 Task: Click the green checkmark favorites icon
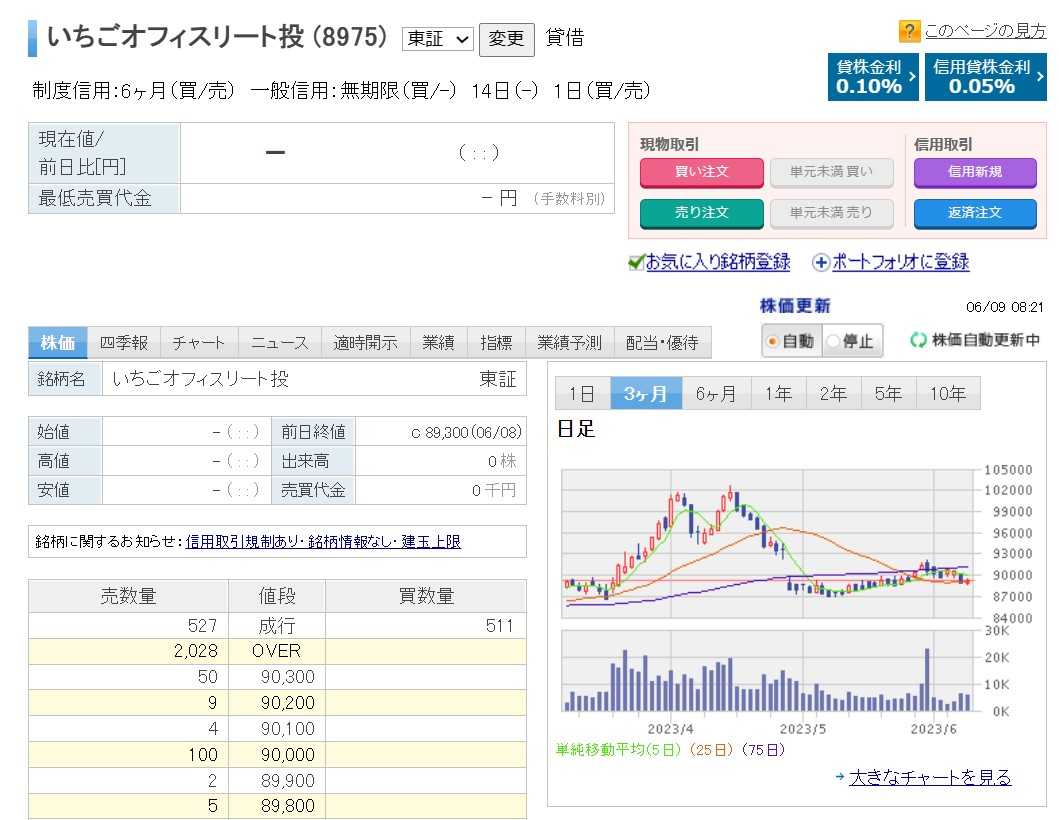tap(636, 262)
